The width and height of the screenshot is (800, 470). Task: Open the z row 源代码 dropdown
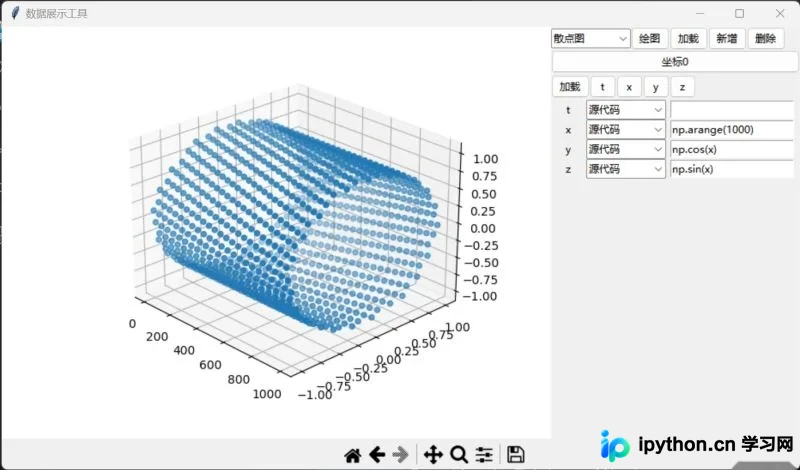click(626, 169)
